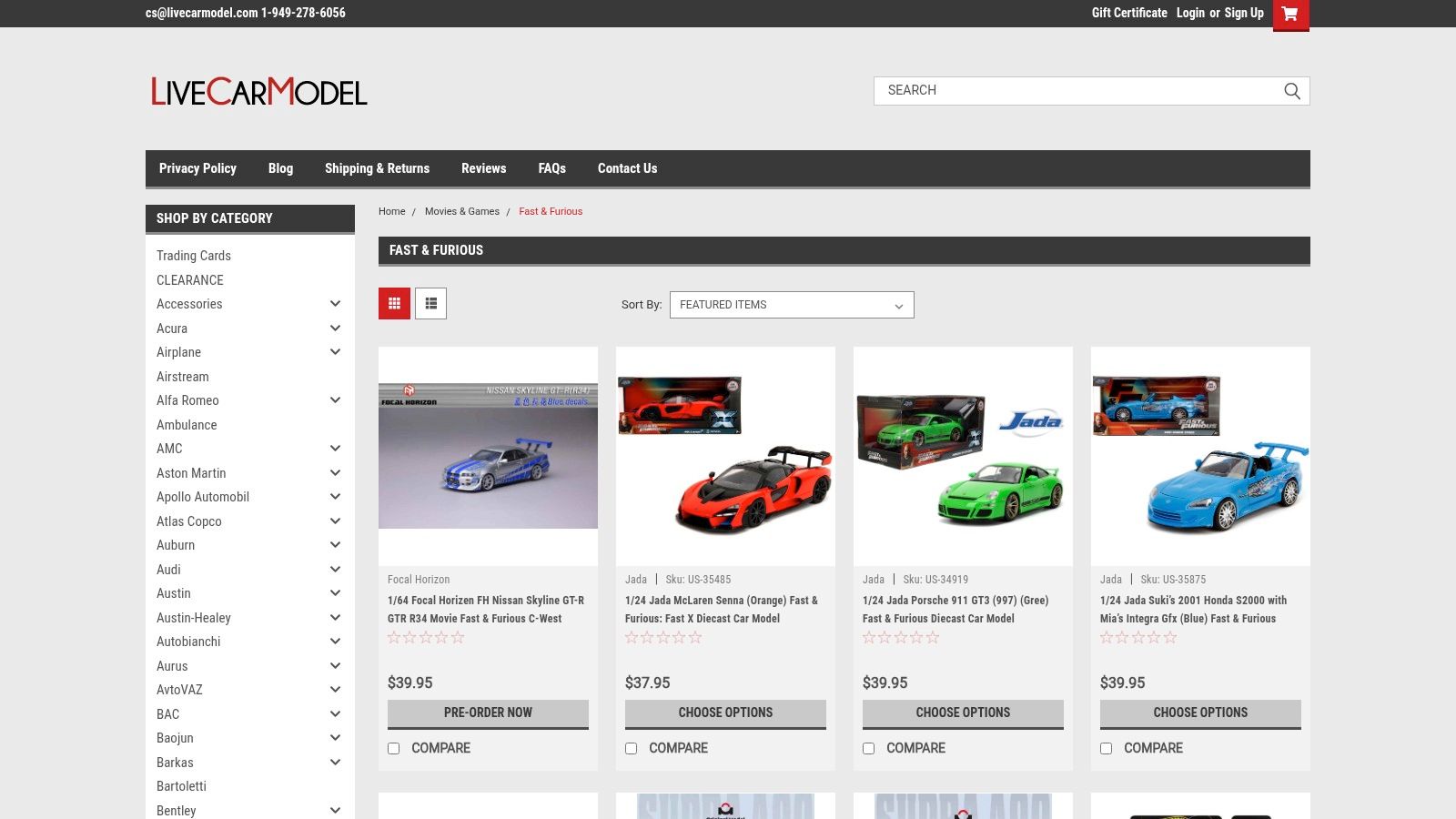1456x819 pixels.
Task: Expand the Audi category chevron
Action: pyautogui.click(x=335, y=570)
